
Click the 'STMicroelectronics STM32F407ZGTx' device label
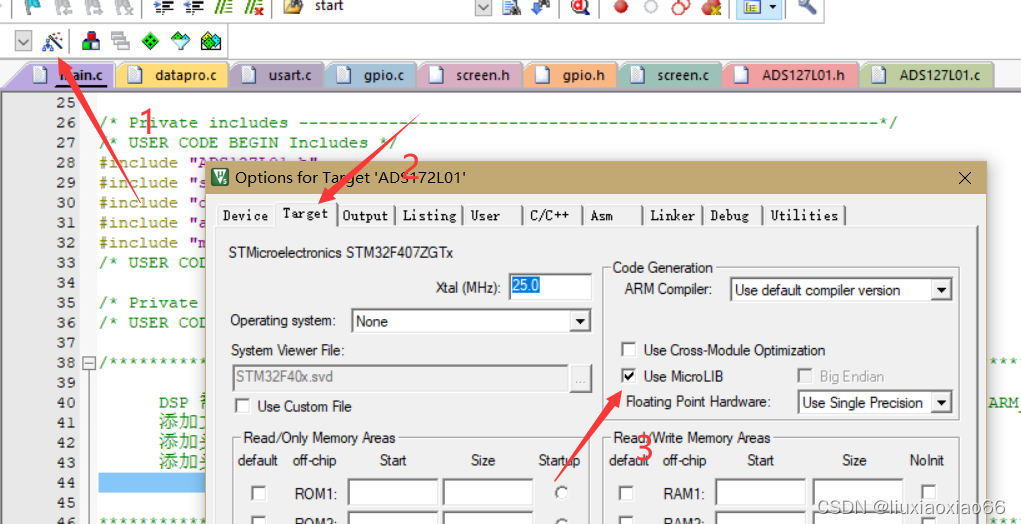click(x=341, y=253)
